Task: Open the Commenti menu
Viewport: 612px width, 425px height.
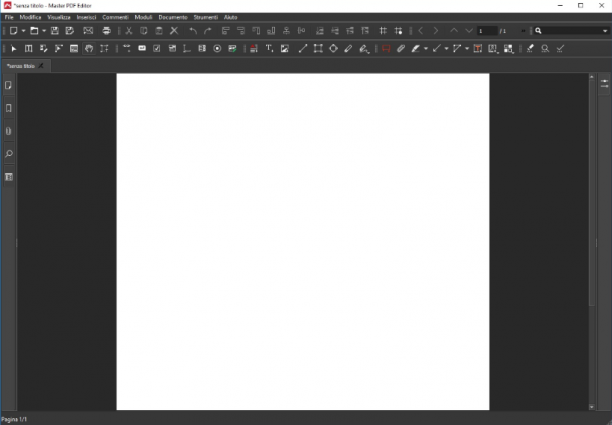Action: [116, 17]
